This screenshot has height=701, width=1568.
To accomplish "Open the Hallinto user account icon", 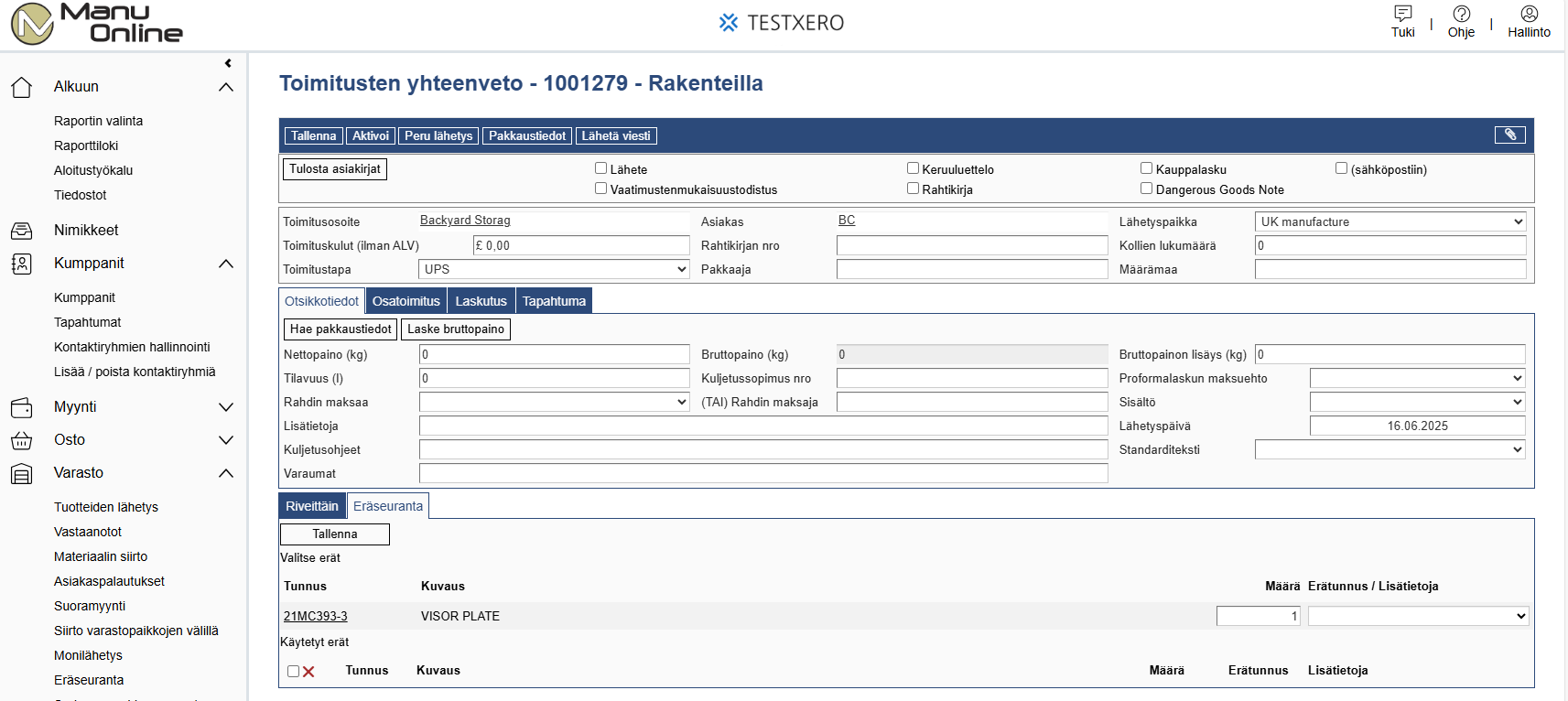I will click(x=1529, y=13).
